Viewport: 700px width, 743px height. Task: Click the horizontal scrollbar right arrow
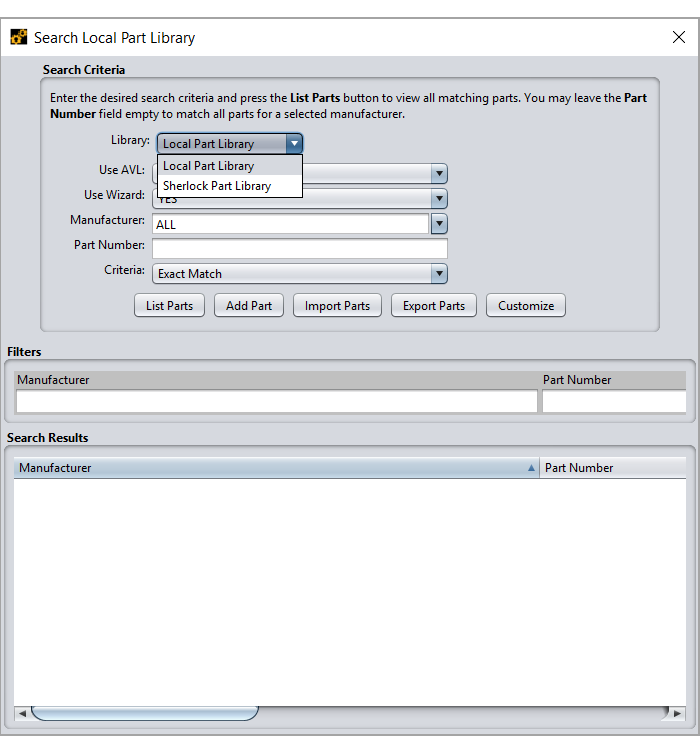[677, 713]
